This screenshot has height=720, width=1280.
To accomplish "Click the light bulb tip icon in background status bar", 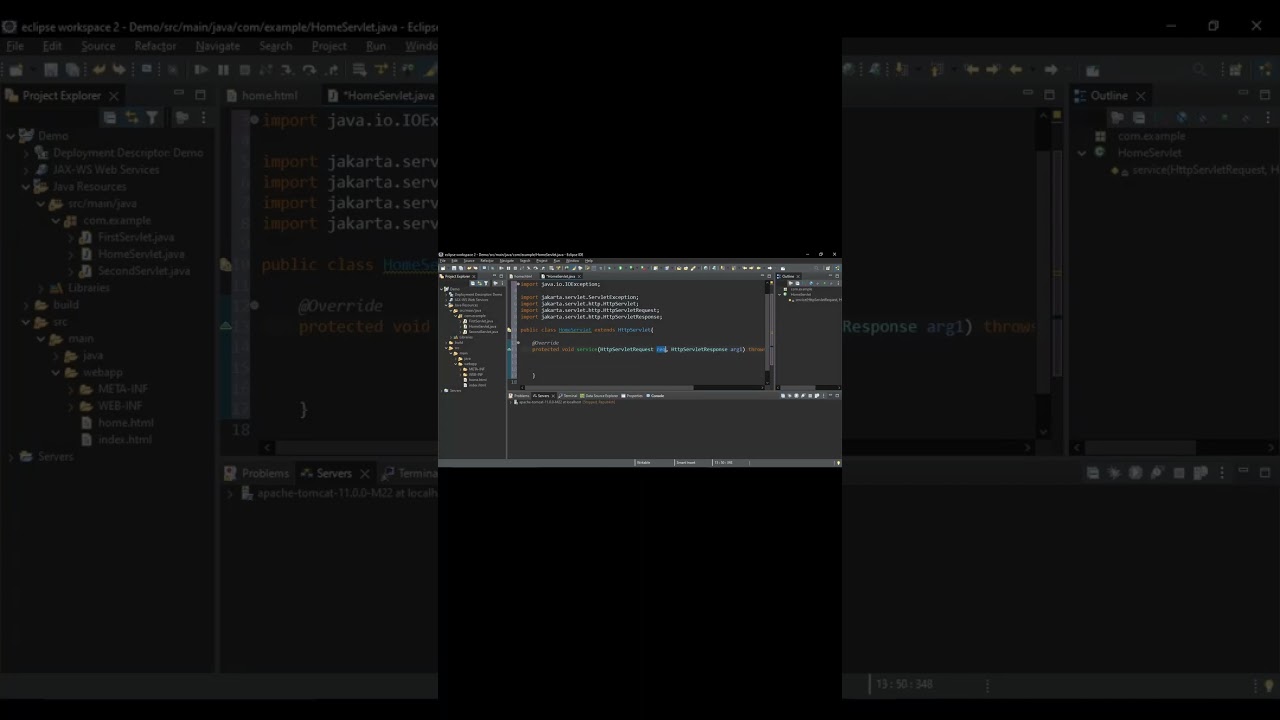I will (1270, 686).
